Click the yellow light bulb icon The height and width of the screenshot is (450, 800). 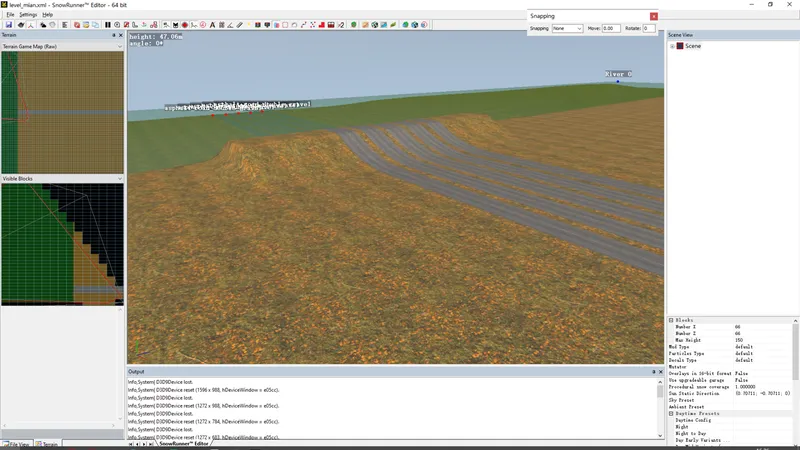pyautogui.click(x=249, y=24)
